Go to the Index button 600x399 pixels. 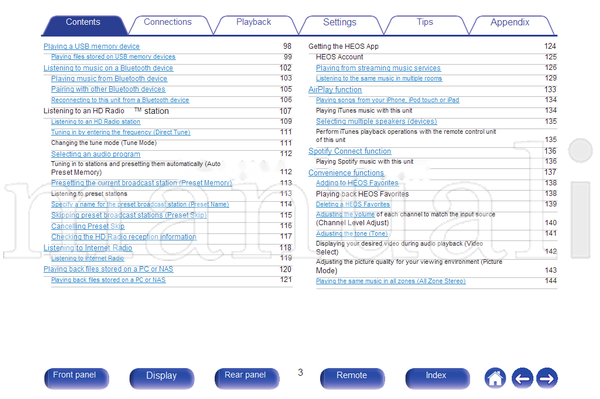click(437, 378)
